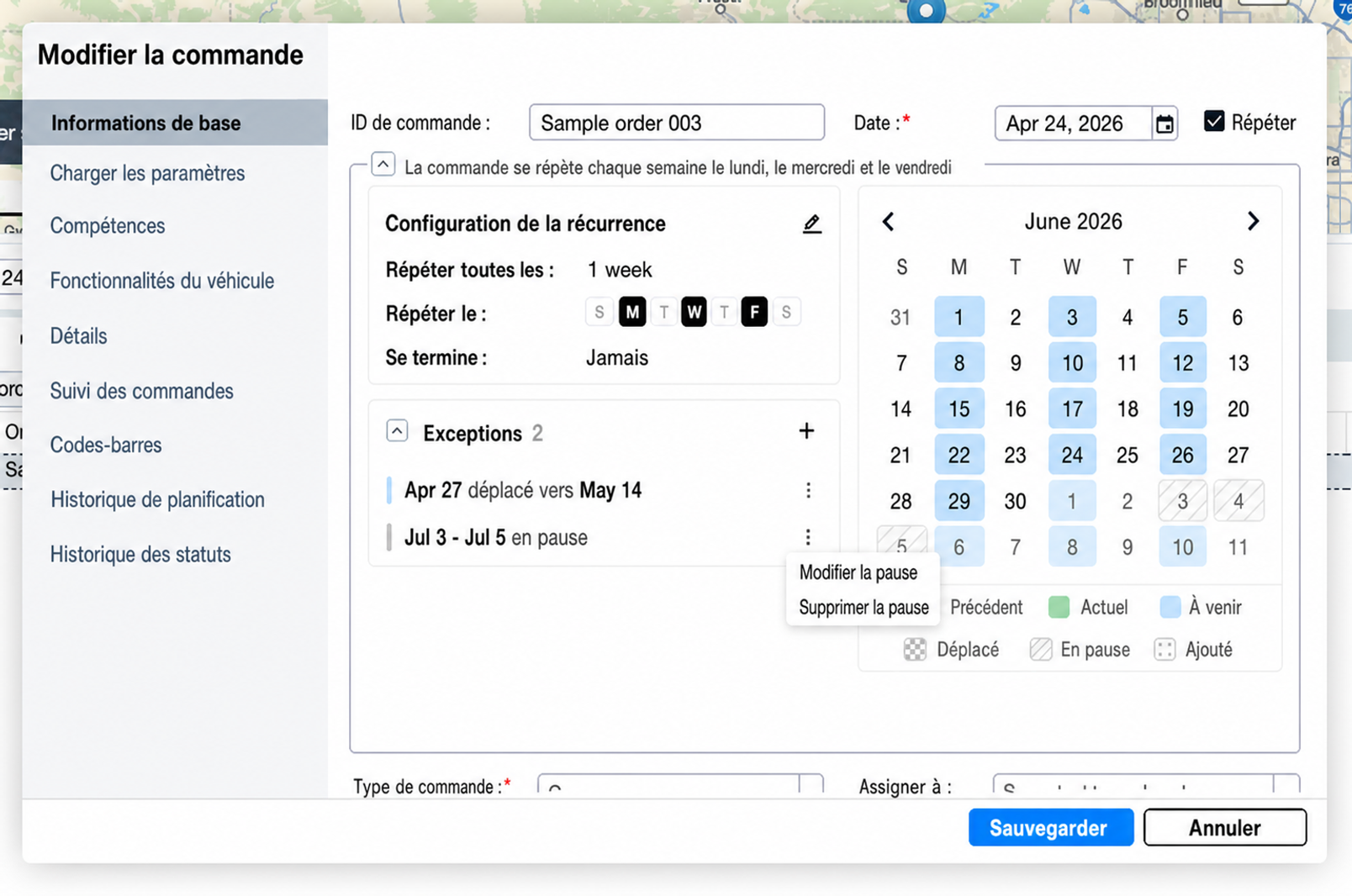Open options menu for Apr 27 exception
1352x896 pixels.
808,490
